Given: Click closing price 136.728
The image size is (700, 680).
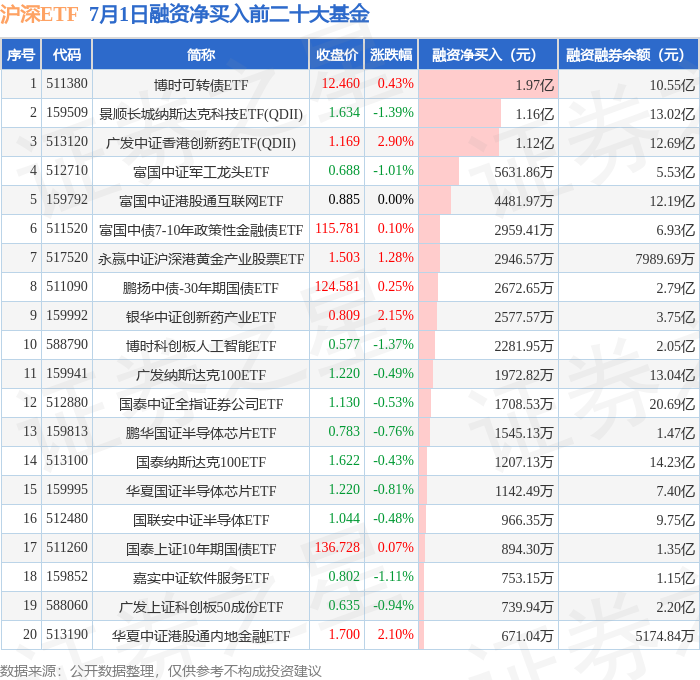Looking at the screenshot, I should click(338, 548).
